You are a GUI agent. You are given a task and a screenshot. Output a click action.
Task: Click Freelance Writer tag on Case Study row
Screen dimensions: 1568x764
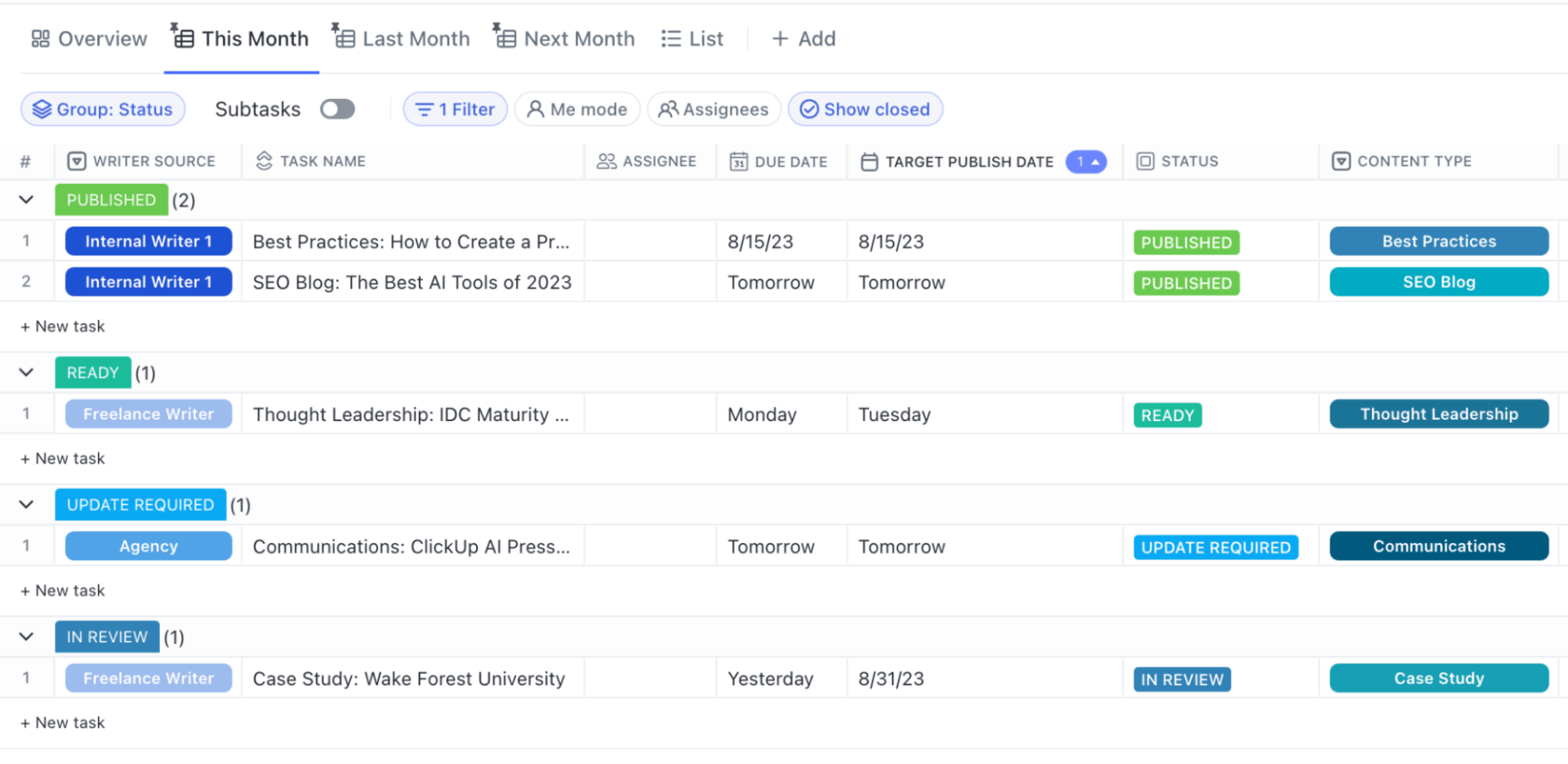[x=149, y=679]
